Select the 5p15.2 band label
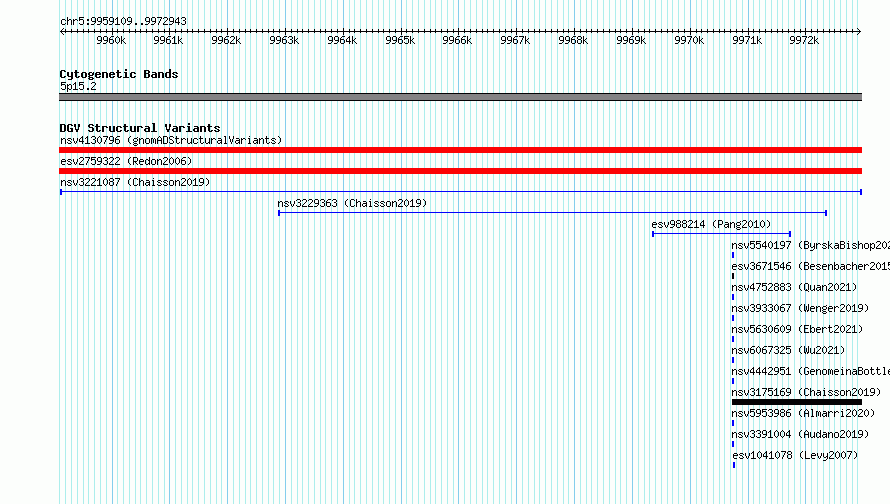Image resolution: width=890 pixels, height=504 pixels. [x=78, y=86]
